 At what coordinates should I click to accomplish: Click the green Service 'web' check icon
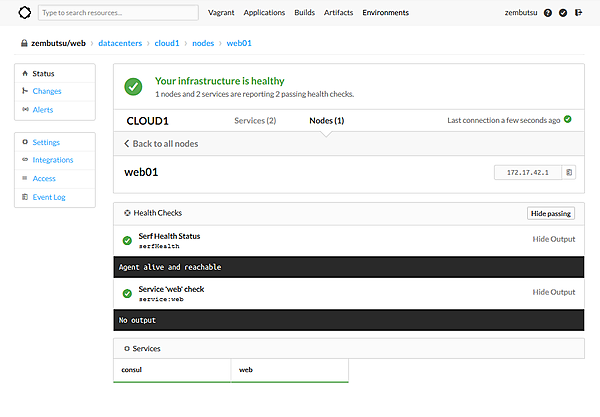[127, 293]
